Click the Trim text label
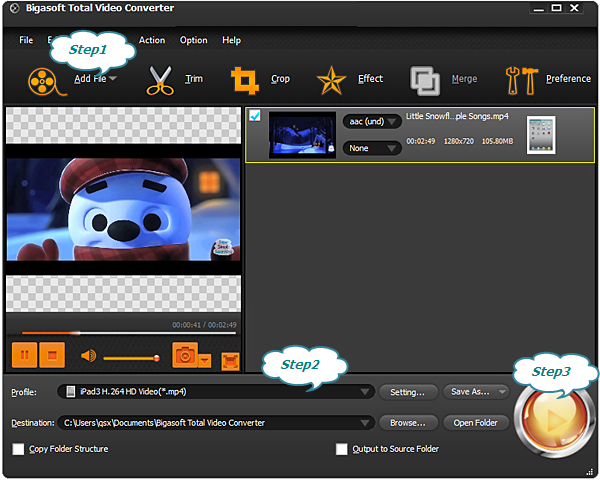 (194, 79)
